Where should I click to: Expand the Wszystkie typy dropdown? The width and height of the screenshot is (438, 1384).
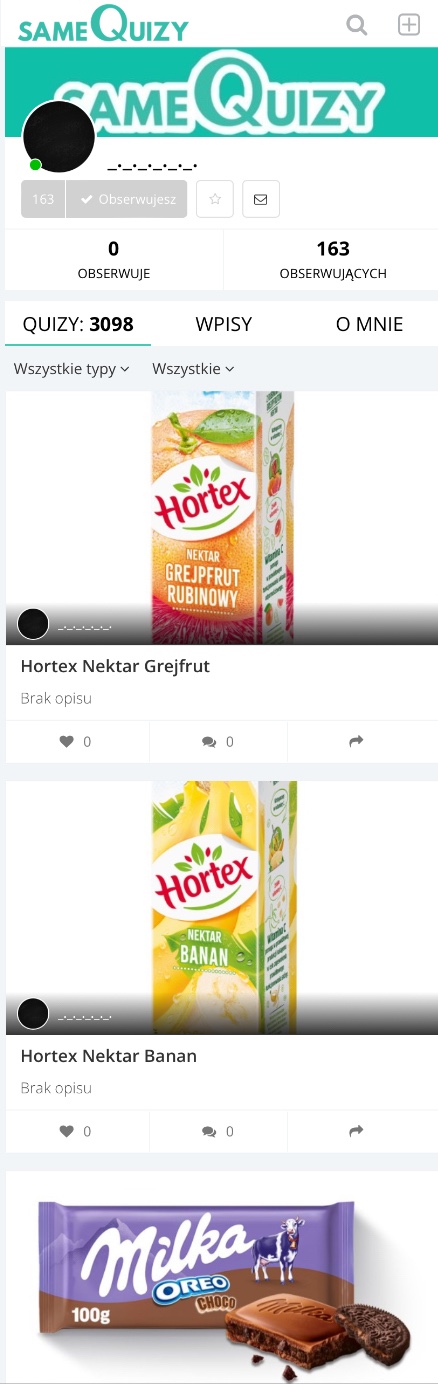72,369
